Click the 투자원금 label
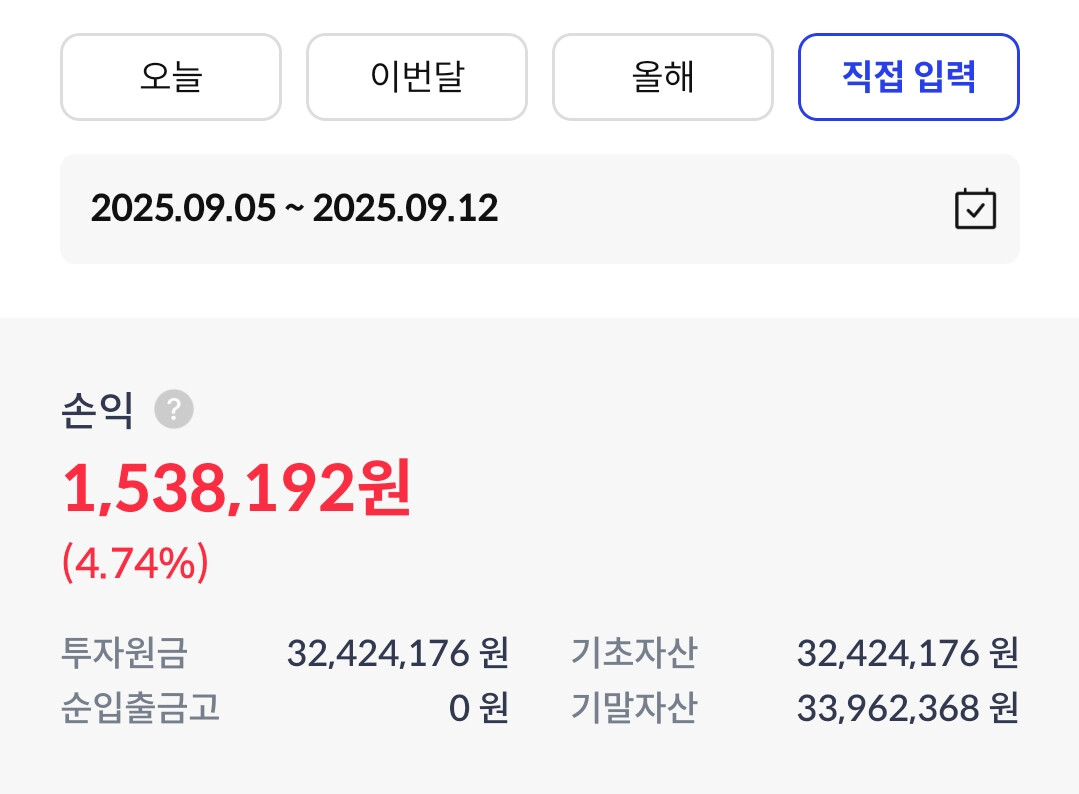Viewport: 1079px width, 794px height. pos(124,654)
